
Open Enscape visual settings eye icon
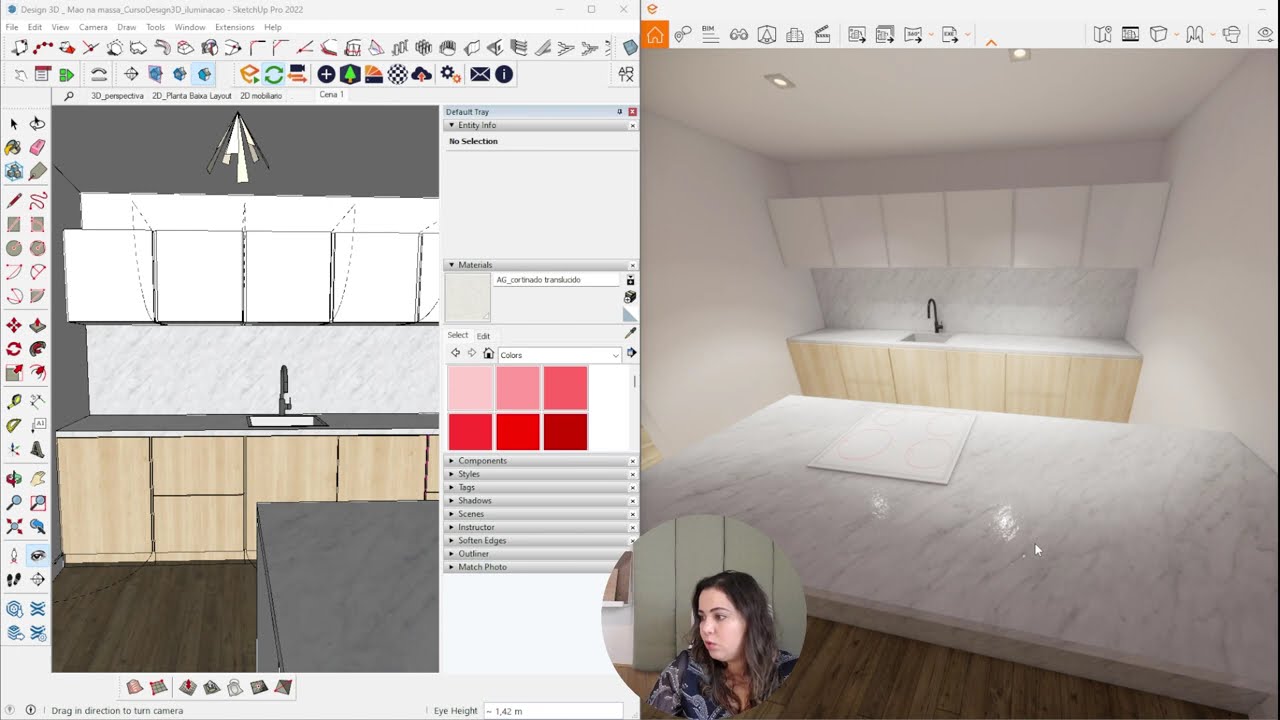point(1266,34)
